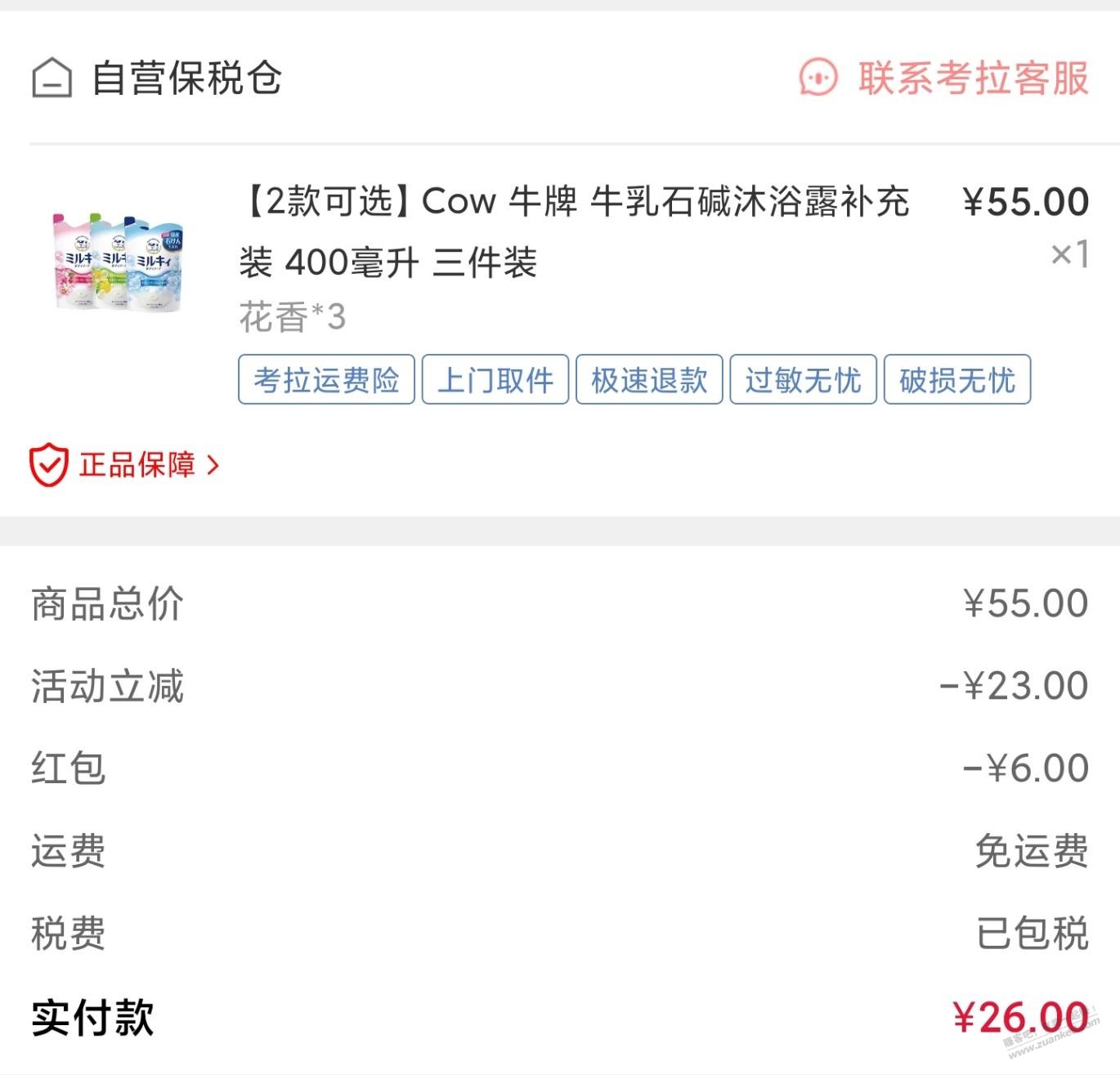Screen dimensions: 1120x1075
Task: Click the 自营保税仓 store name
Action: (186, 78)
